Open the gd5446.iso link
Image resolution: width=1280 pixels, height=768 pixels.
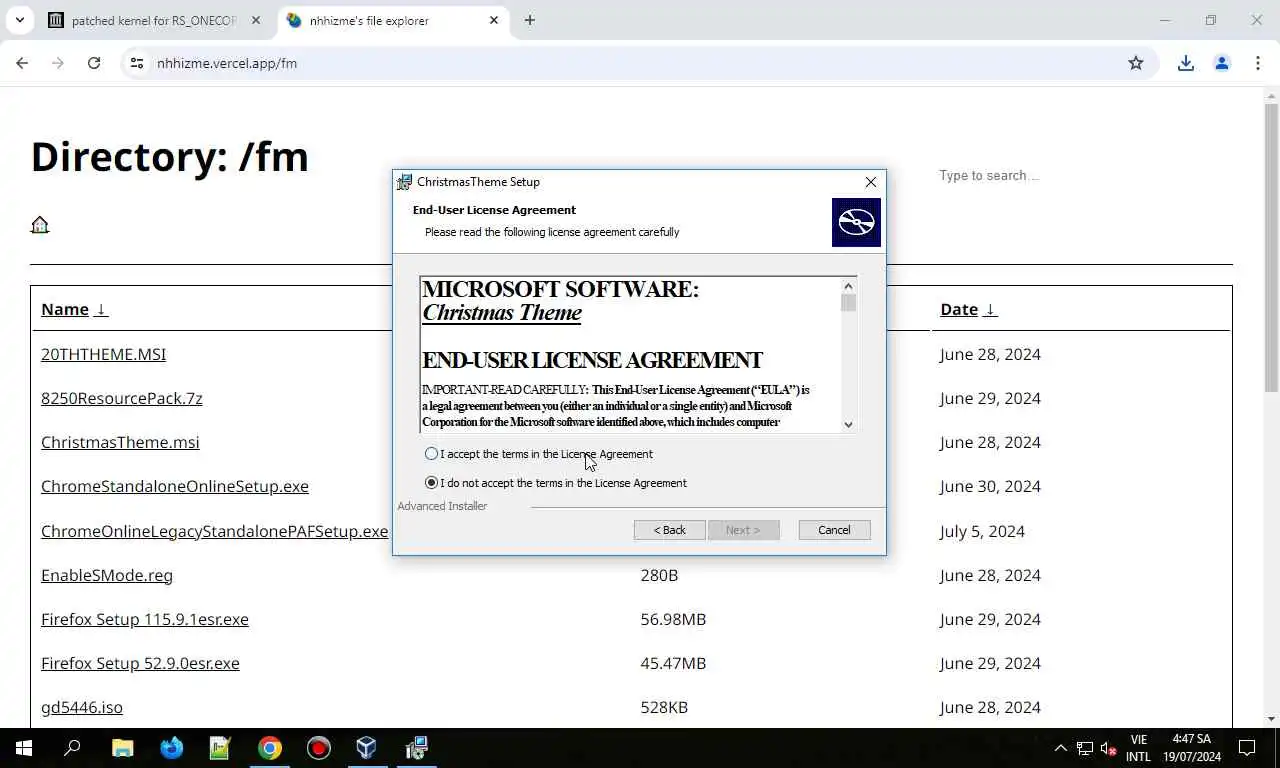pos(82,707)
